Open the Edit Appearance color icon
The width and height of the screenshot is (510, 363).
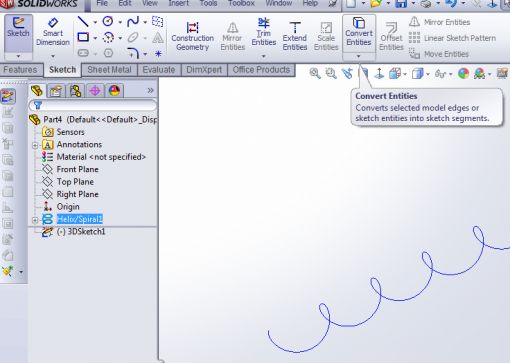(x=463, y=73)
